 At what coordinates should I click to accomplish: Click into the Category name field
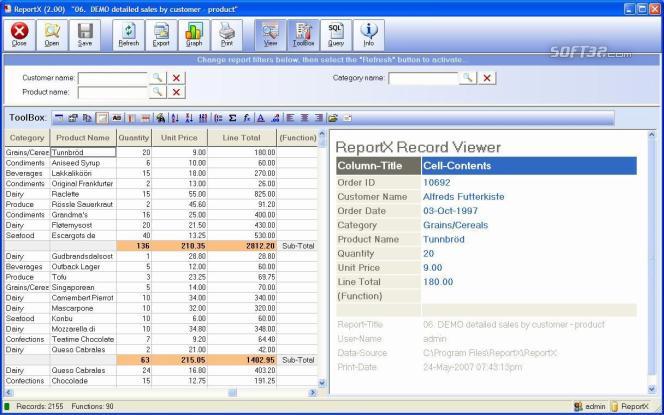click(x=423, y=78)
